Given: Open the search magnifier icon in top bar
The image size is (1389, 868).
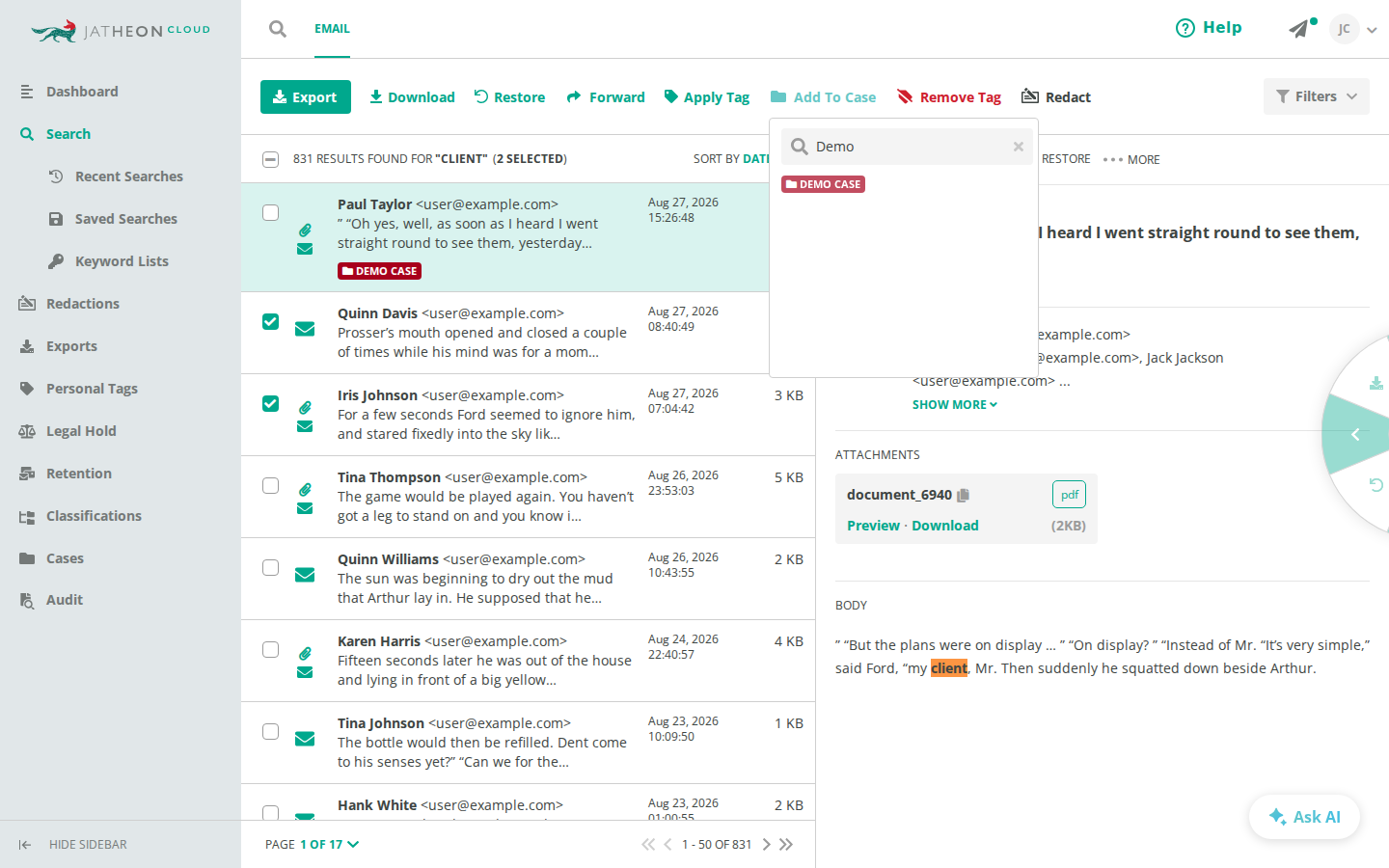Looking at the screenshot, I should click(x=278, y=29).
